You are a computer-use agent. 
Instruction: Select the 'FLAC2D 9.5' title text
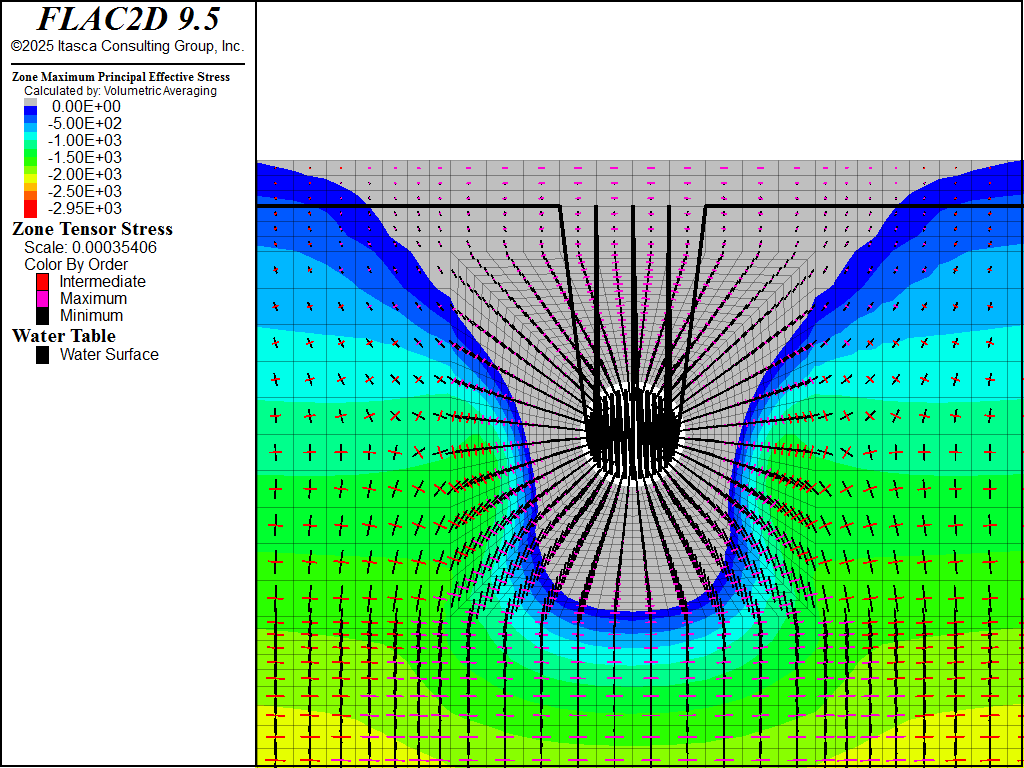127,20
